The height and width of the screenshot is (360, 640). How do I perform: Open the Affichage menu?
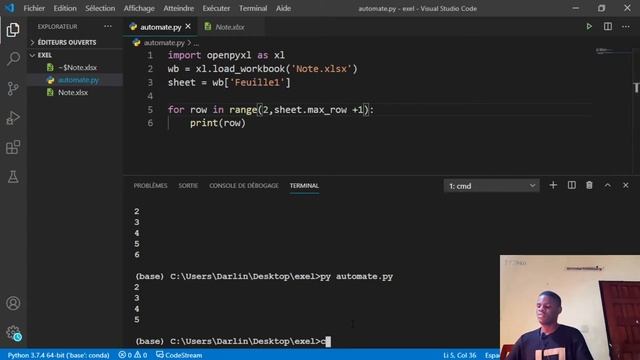(x=139, y=8)
